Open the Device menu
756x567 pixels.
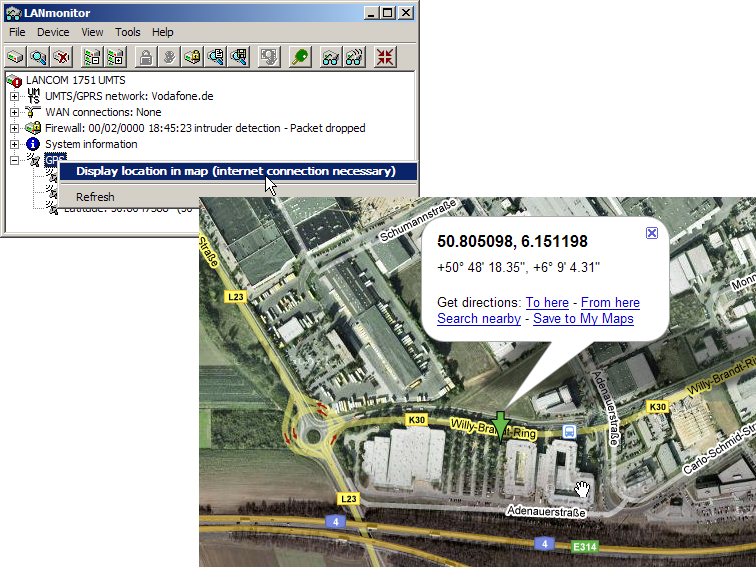[53, 32]
